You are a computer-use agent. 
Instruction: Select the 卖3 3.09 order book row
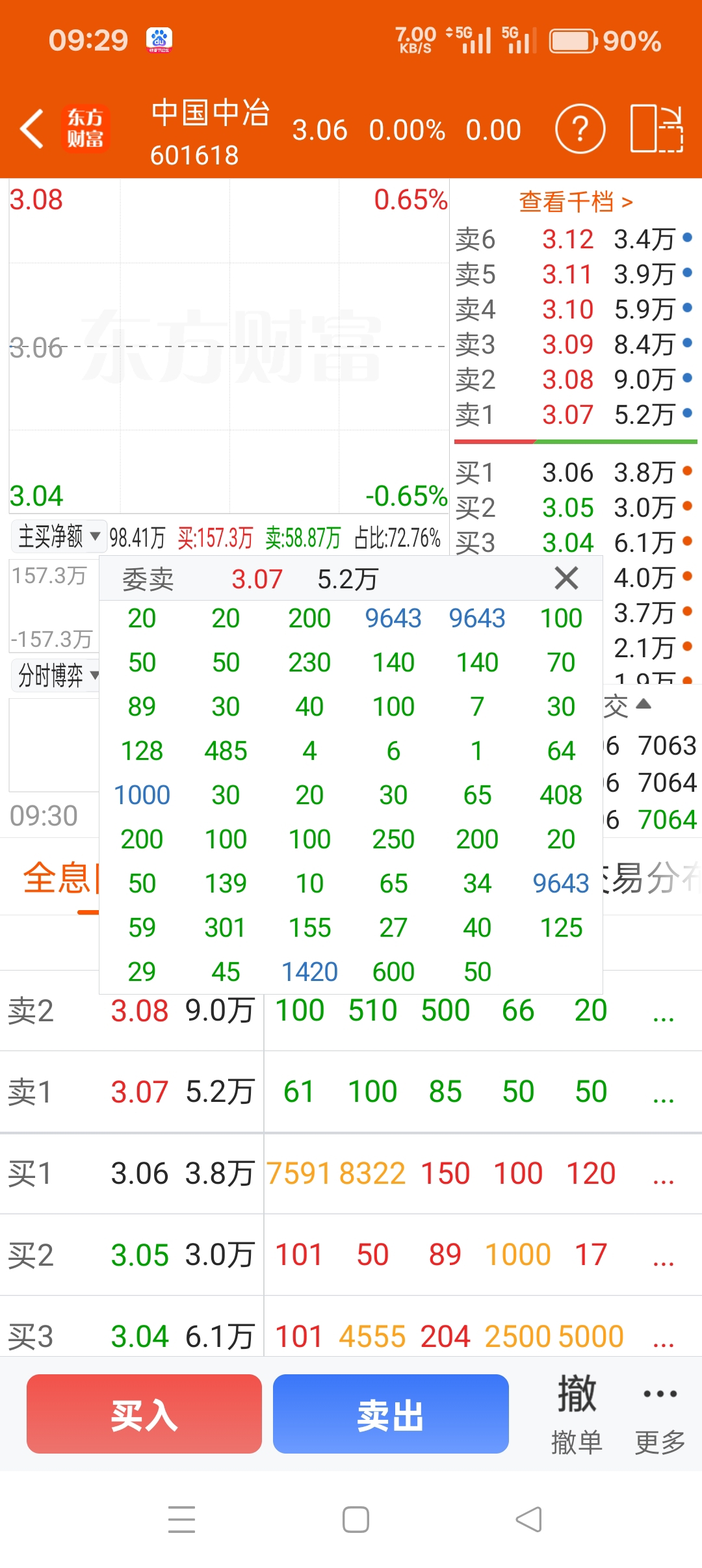(x=575, y=345)
